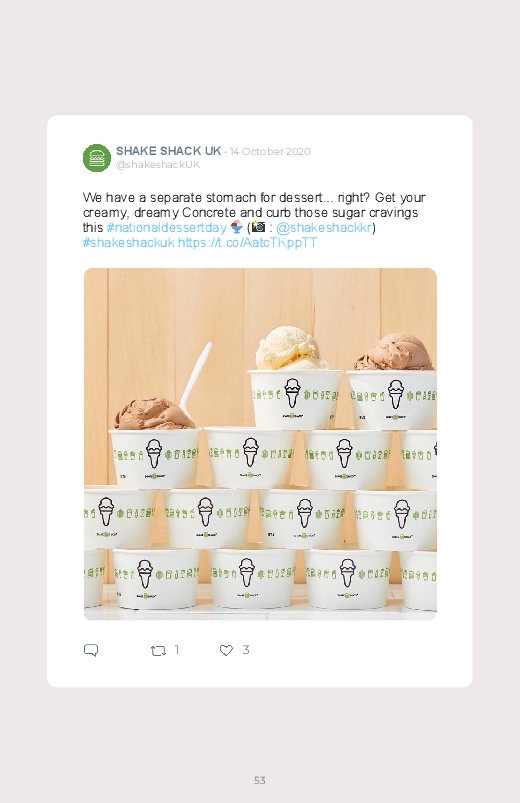Viewport: 520px width, 803px height.
Task: Click the heart like icon
Action: pyautogui.click(x=226, y=650)
